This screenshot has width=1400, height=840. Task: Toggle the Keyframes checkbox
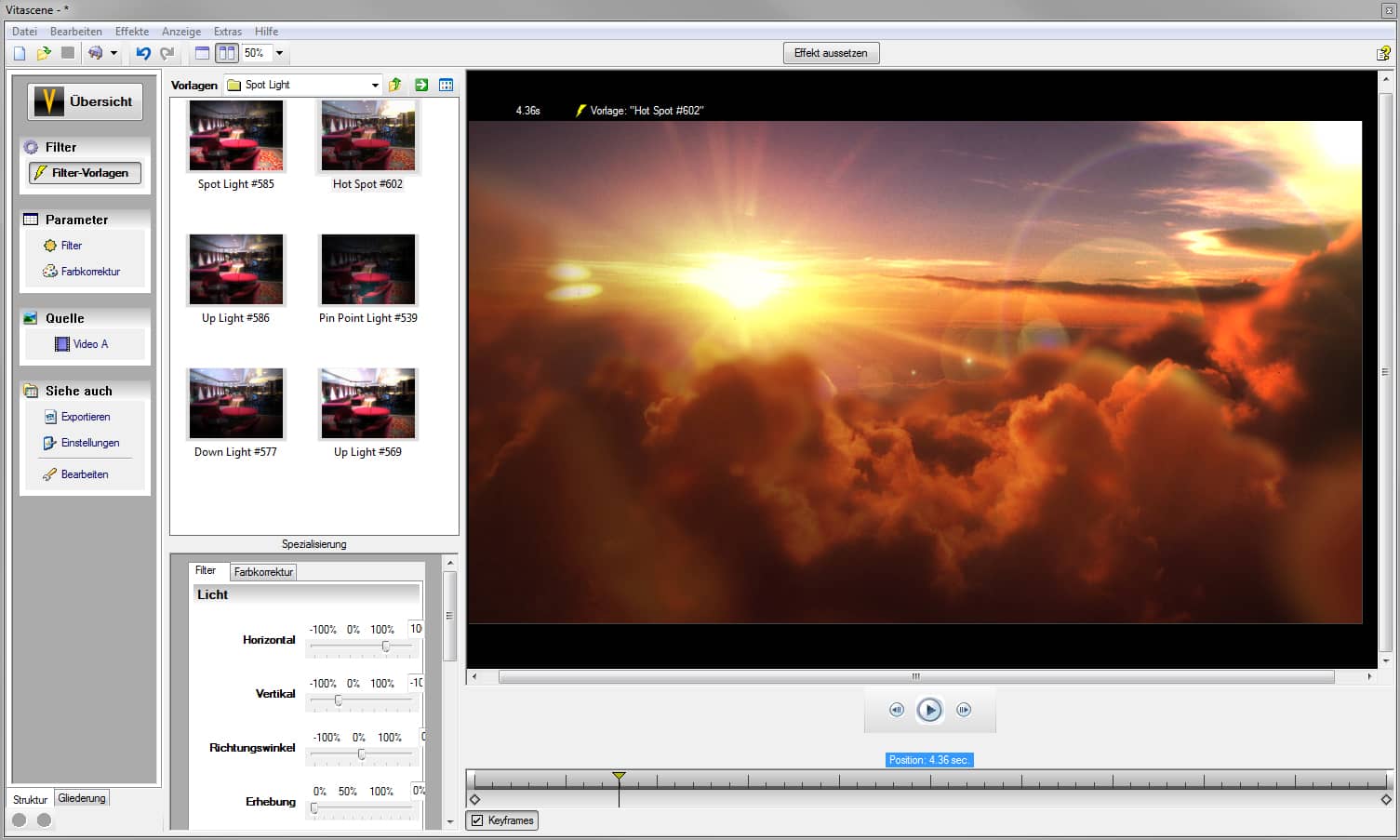point(477,820)
